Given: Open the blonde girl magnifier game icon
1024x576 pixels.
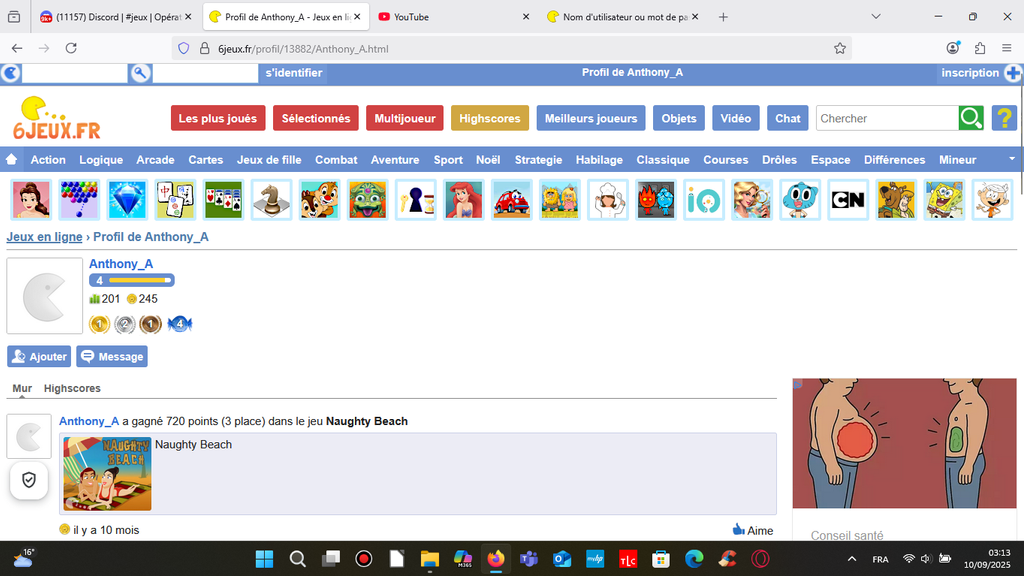Looking at the screenshot, I should [x=752, y=200].
